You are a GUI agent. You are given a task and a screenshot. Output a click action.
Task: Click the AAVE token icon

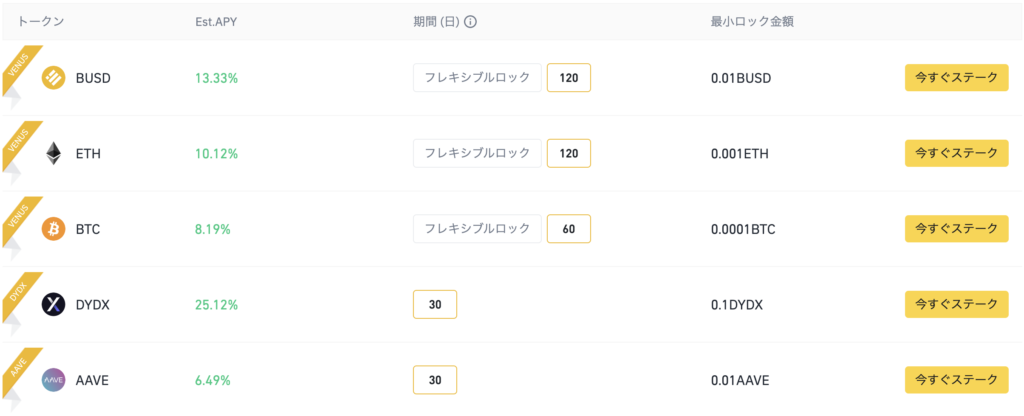click(x=54, y=380)
